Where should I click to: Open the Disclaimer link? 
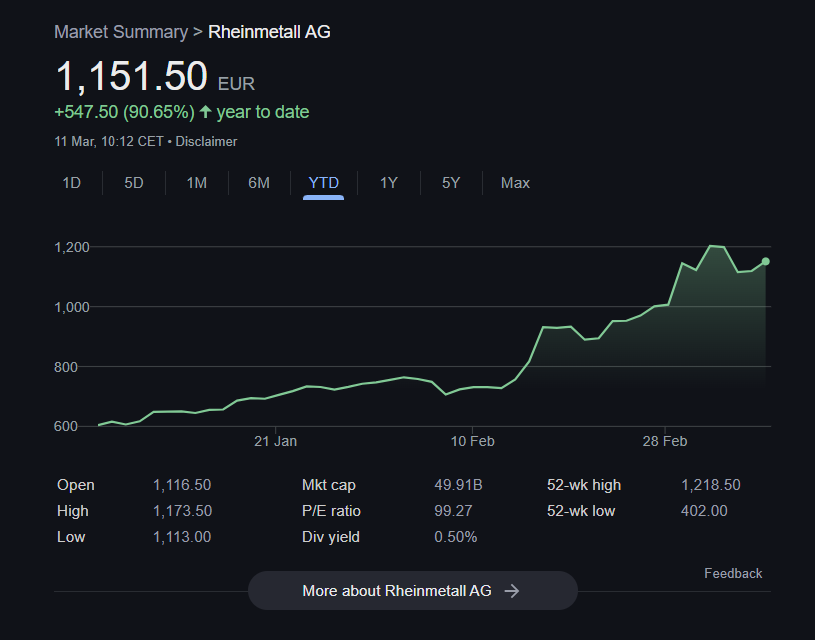pos(206,141)
